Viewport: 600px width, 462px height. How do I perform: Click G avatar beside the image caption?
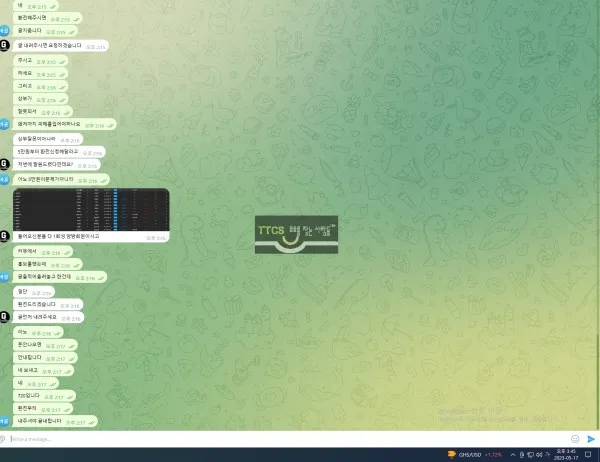pyautogui.click(x=4, y=236)
